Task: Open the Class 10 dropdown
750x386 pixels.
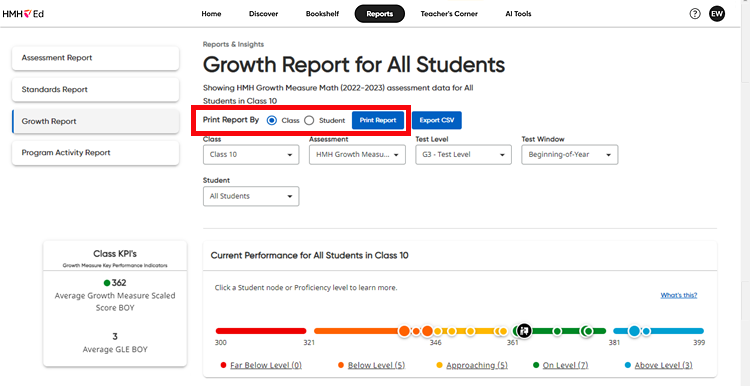Action: coord(251,155)
